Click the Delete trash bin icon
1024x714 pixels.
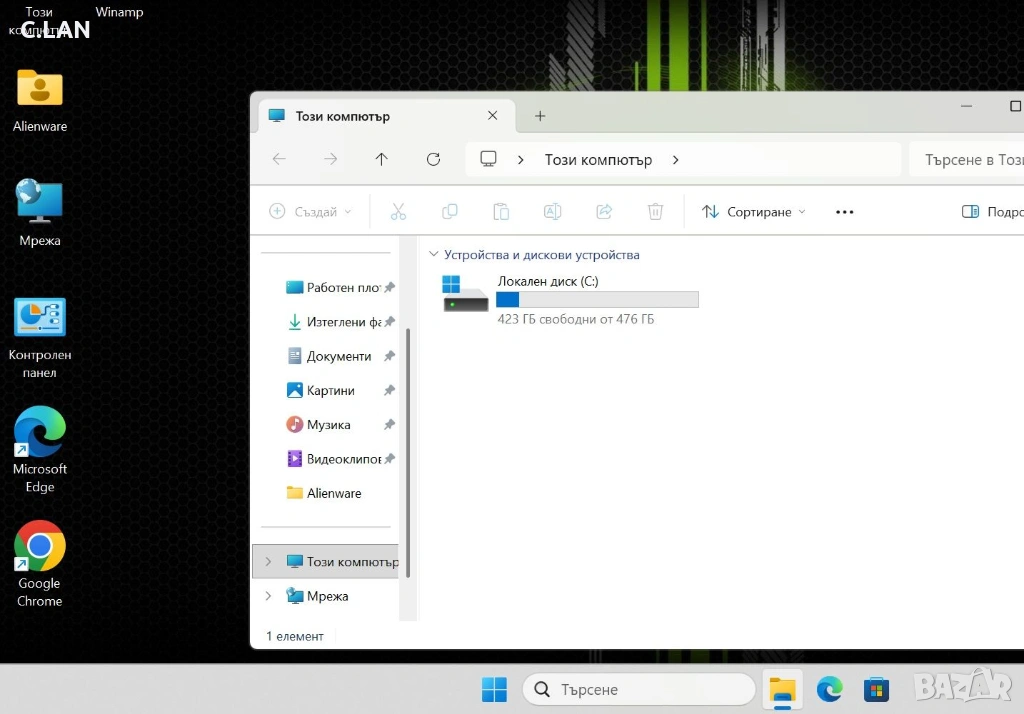[655, 212]
